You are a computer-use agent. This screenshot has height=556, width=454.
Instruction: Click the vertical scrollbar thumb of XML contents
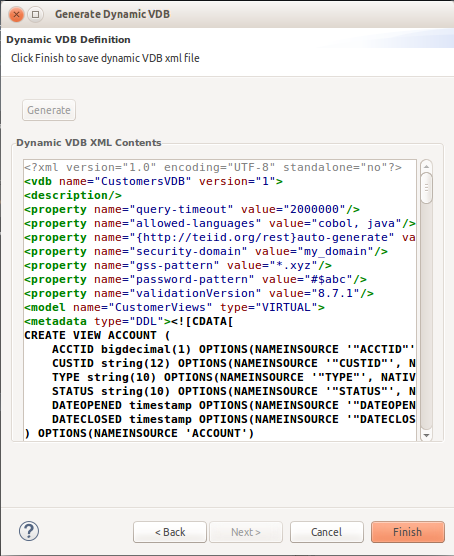pos(426,188)
